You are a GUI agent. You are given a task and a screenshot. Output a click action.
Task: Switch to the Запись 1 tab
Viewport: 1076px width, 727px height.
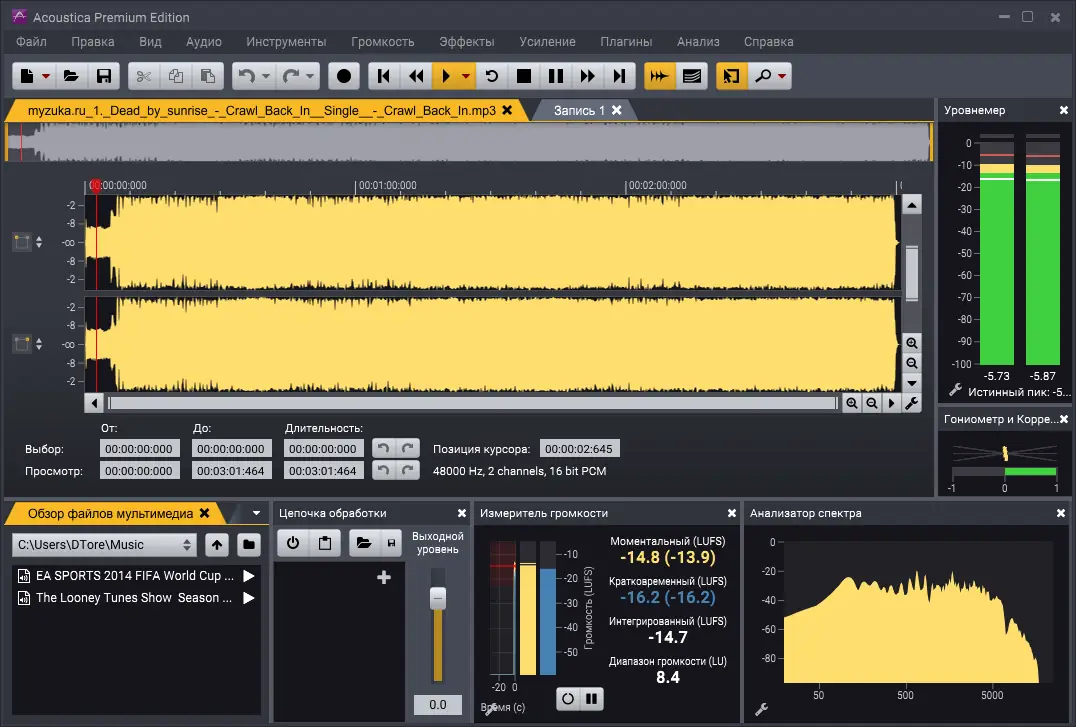(579, 111)
